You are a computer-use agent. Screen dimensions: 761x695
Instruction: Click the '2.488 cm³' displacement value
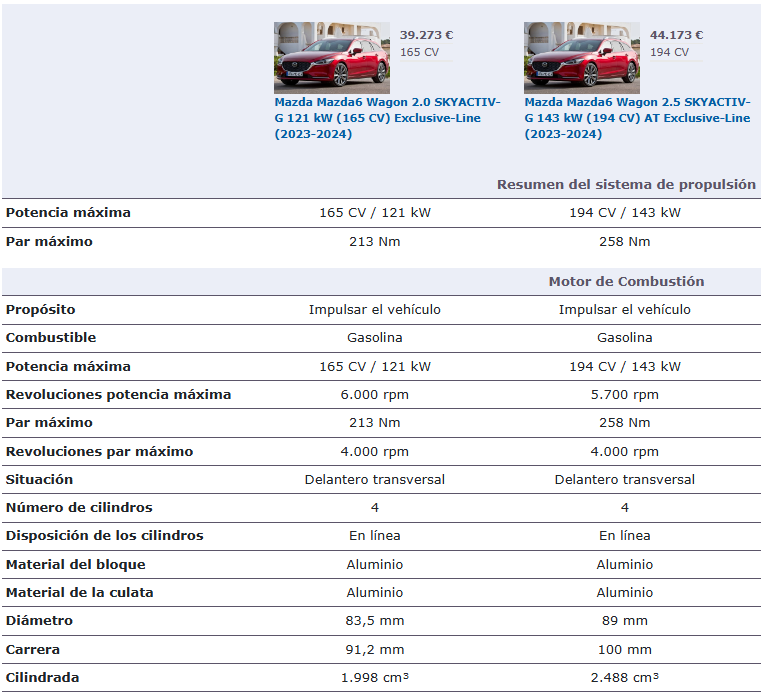(625, 678)
